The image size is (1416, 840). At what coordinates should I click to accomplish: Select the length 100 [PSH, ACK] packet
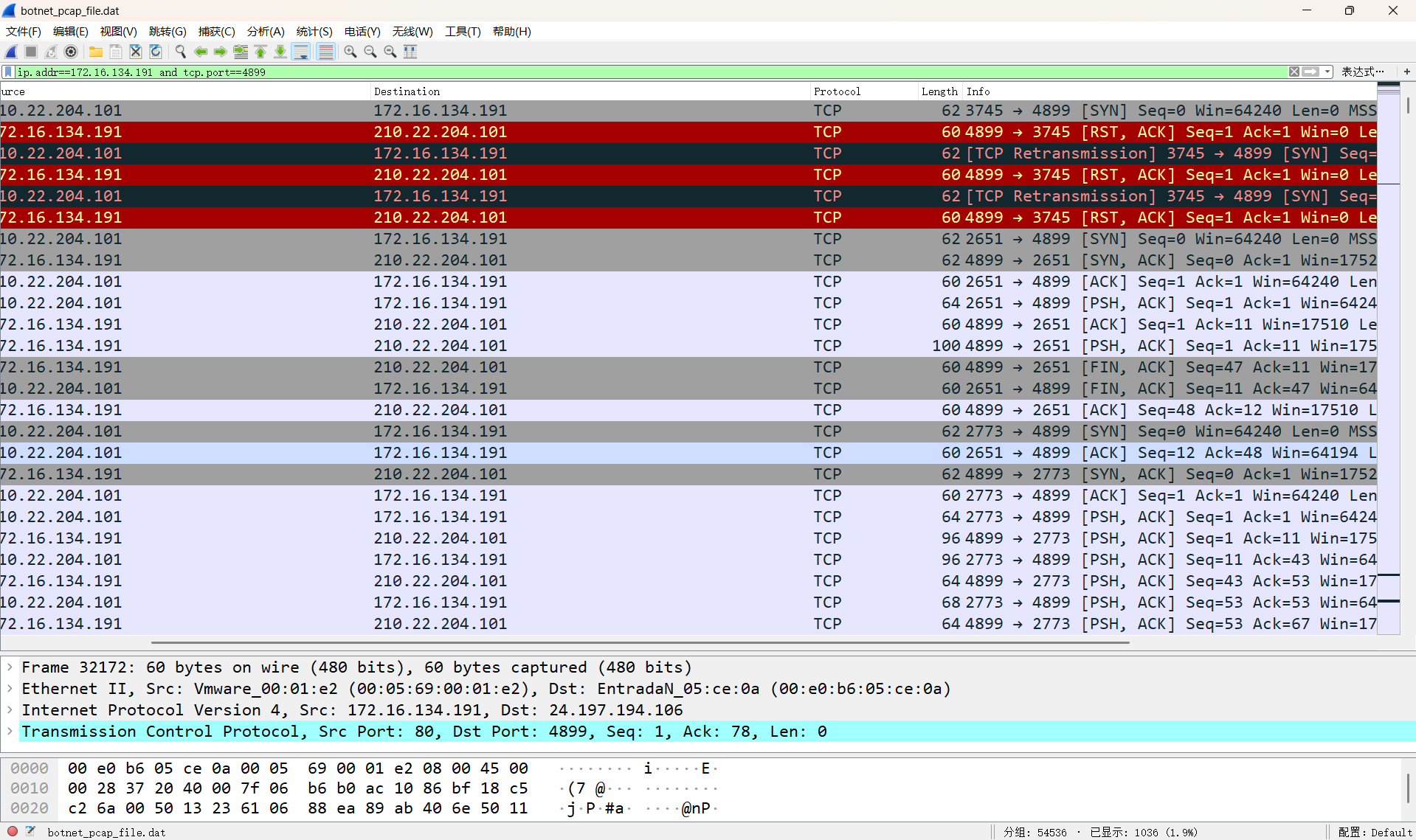(x=688, y=346)
